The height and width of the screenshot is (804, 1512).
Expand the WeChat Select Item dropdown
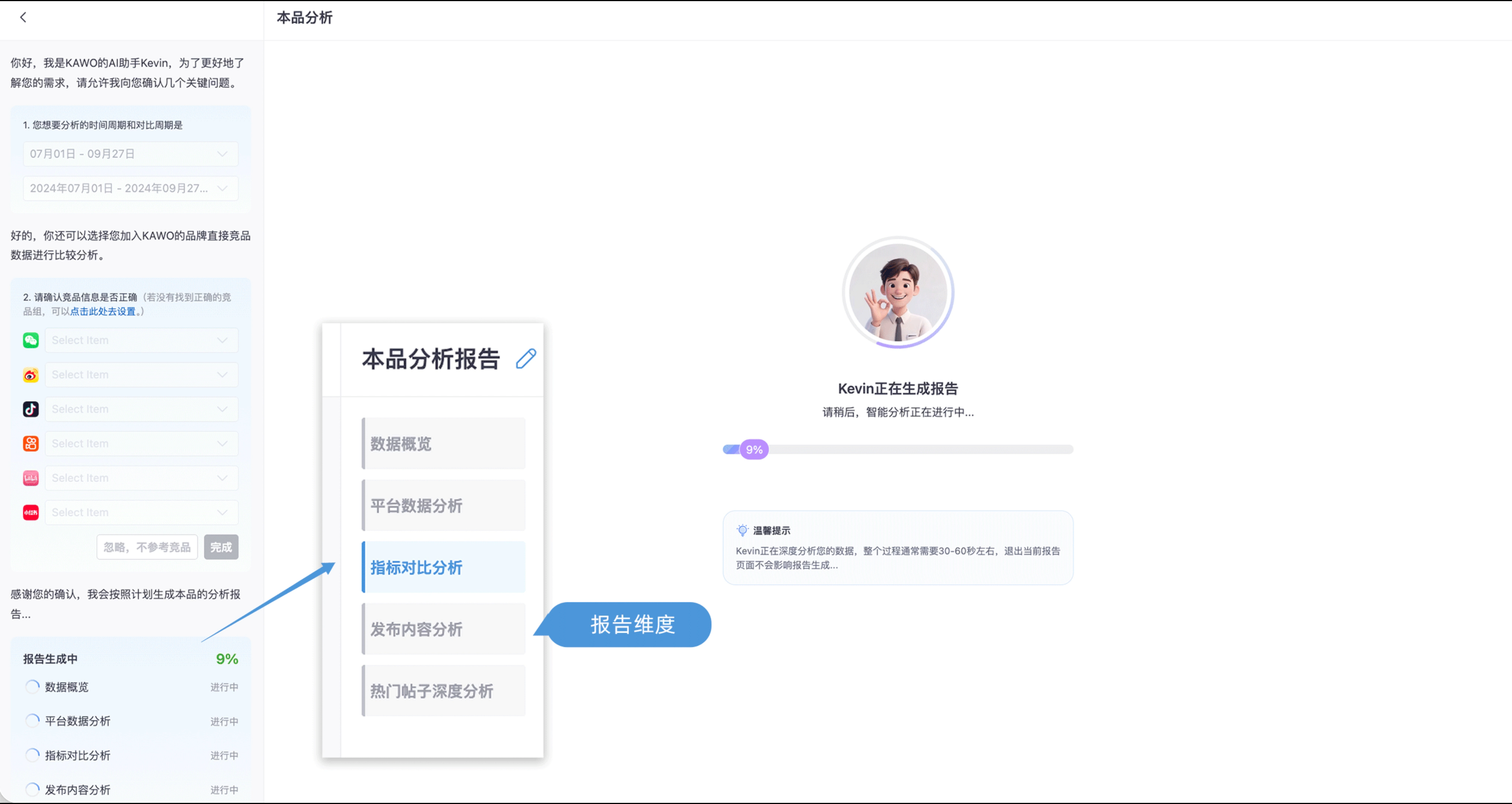(141, 340)
